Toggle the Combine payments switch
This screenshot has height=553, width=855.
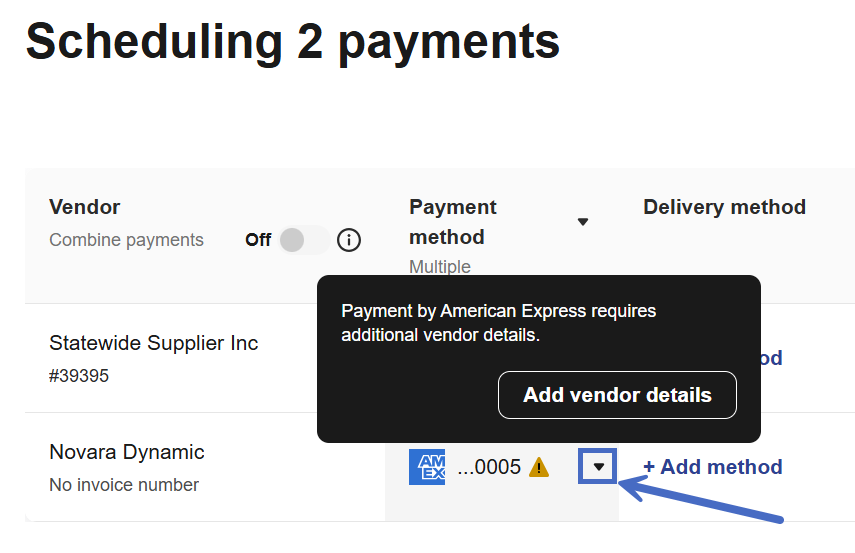[x=303, y=240]
